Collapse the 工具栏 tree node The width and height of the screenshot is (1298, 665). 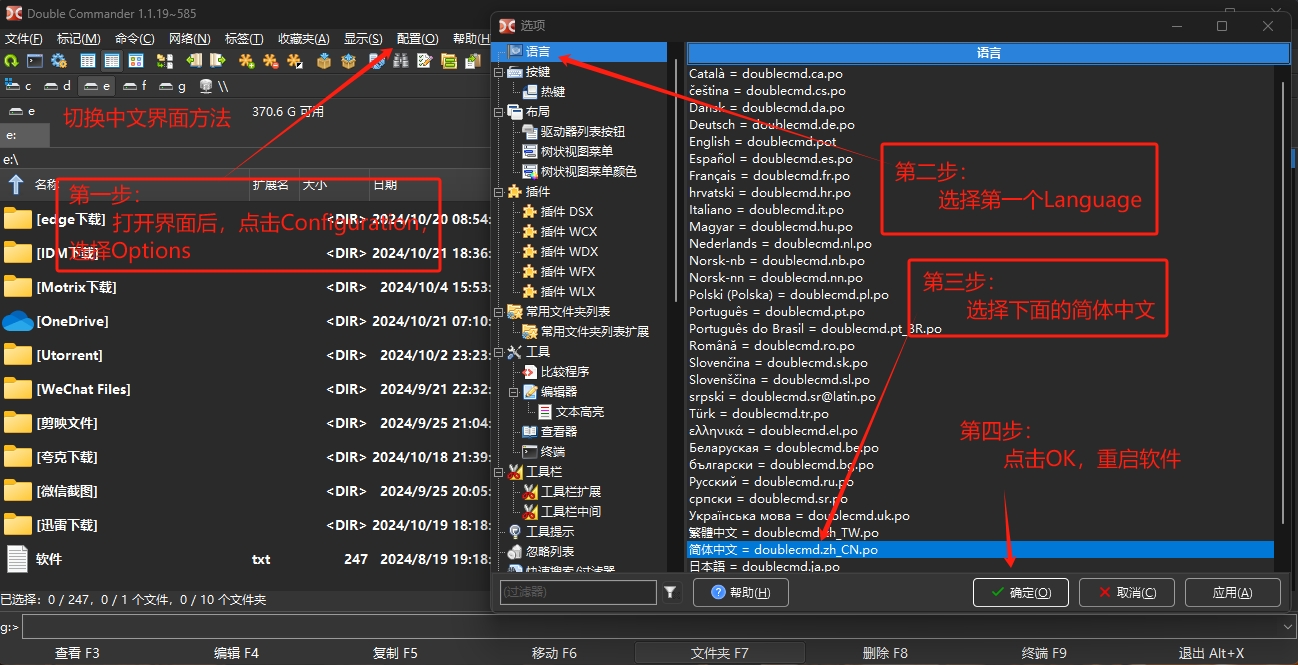499,472
